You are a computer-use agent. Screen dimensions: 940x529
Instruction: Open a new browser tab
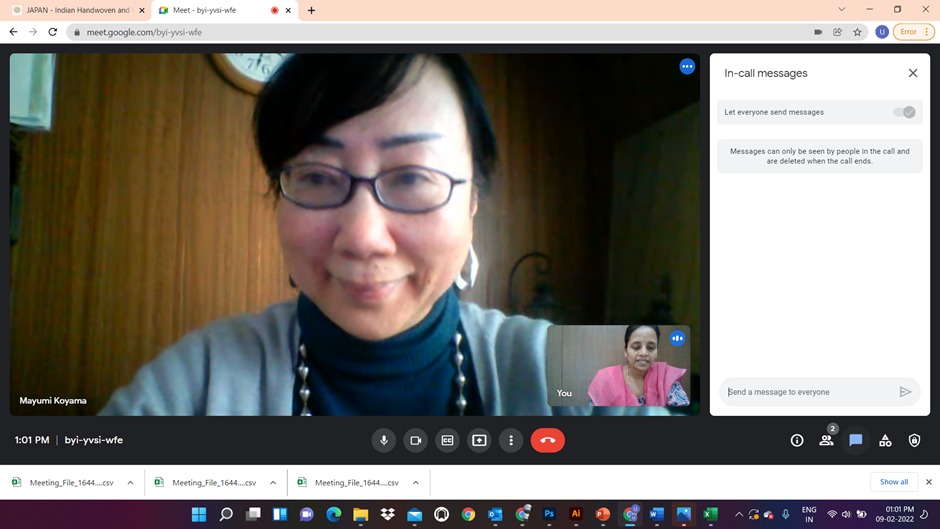tap(311, 10)
